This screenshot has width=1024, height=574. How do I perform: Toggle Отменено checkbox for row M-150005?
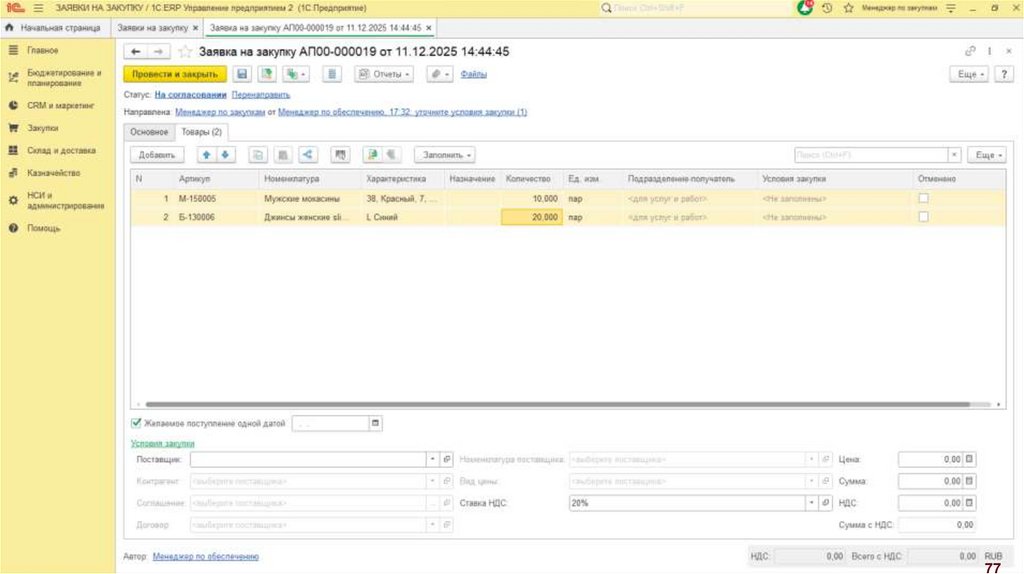pyautogui.click(x=923, y=198)
